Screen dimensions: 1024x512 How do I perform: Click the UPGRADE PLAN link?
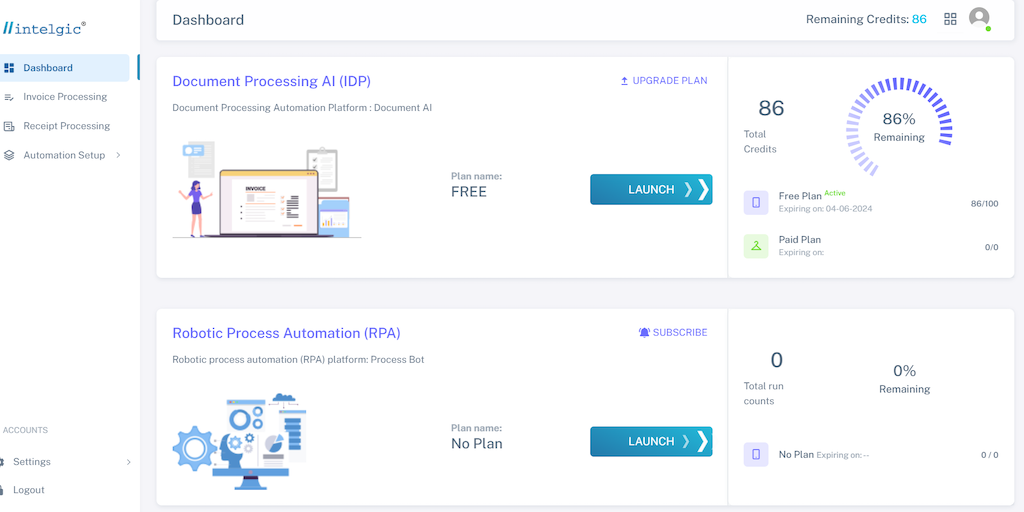[664, 81]
